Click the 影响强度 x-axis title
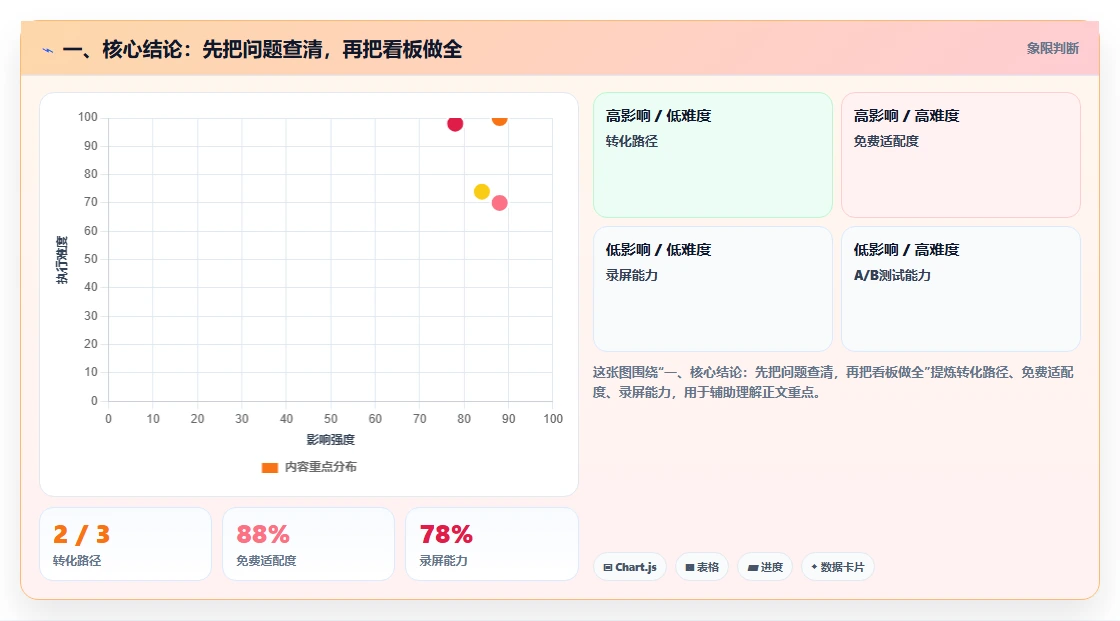Image resolution: width=1120 pixels, height=621 pixels. 331,439
